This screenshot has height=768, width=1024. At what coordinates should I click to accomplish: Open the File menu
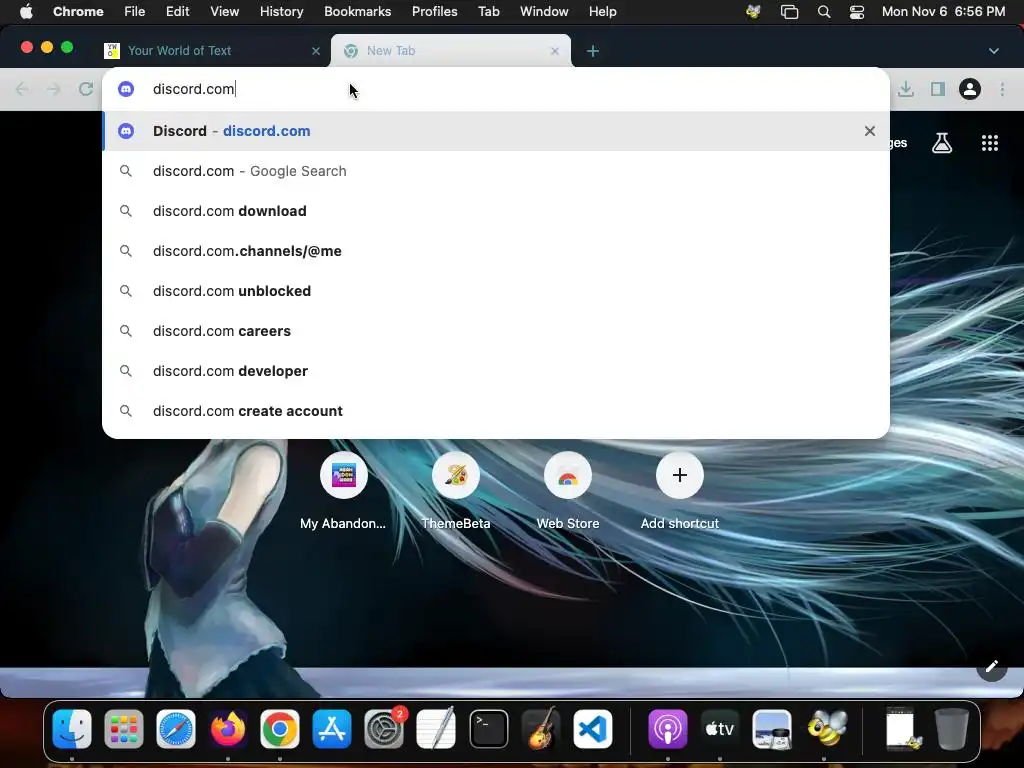135,12
